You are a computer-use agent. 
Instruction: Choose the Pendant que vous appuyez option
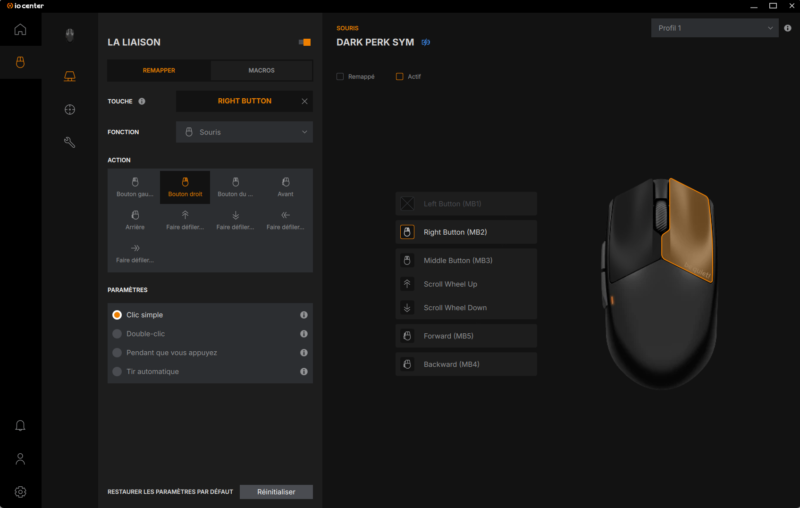118,353
